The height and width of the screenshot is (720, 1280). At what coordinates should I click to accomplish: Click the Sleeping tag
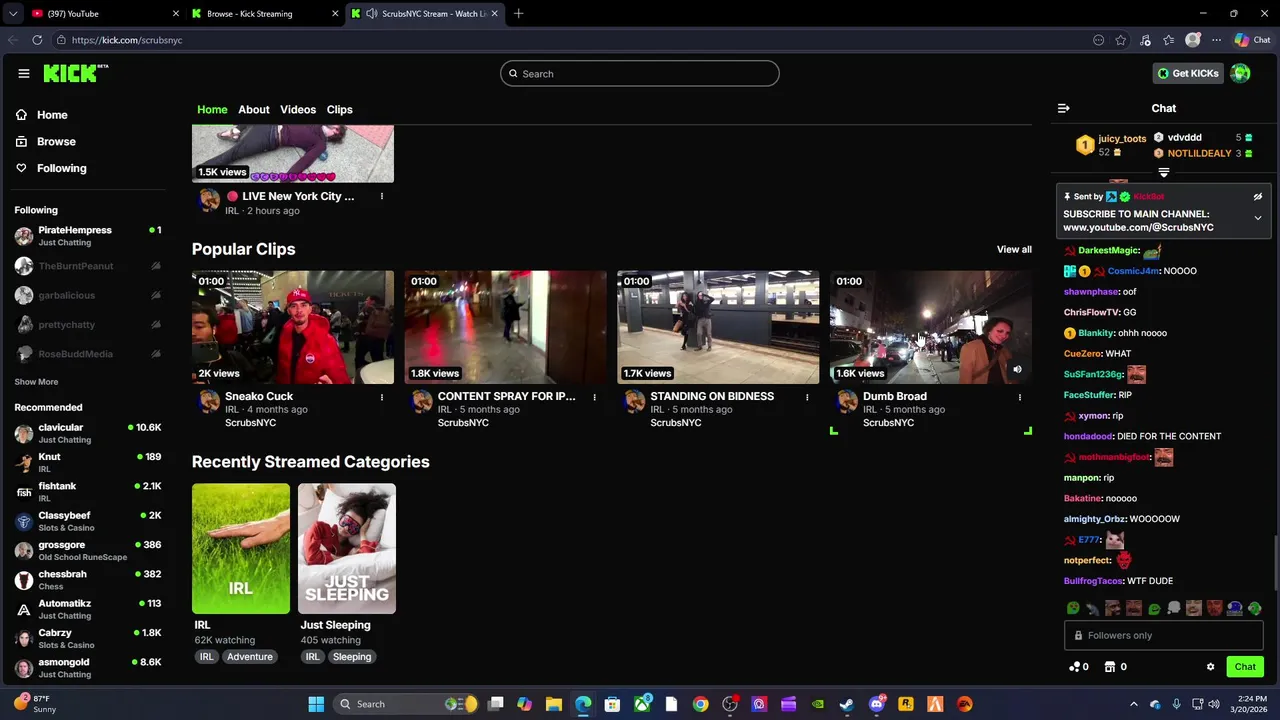point(352,657)
